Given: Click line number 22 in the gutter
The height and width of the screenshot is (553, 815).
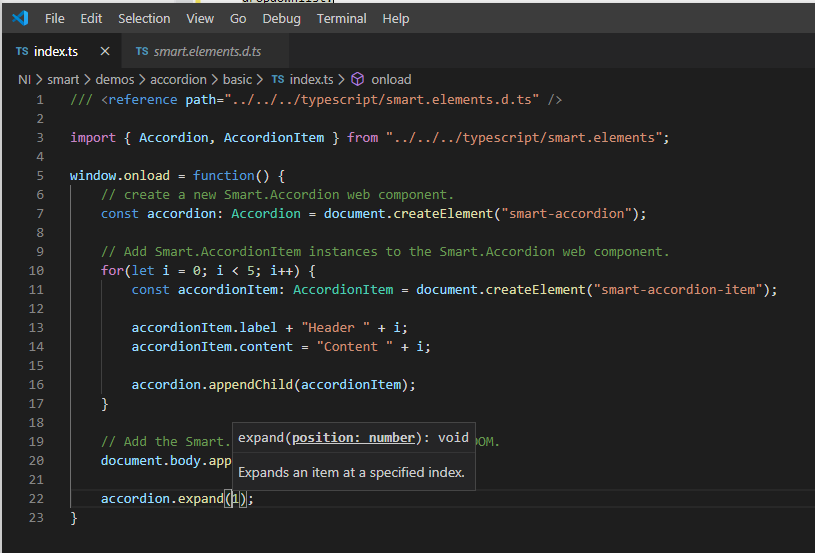Looking at the screenshot, I should (x=37, y=499).
